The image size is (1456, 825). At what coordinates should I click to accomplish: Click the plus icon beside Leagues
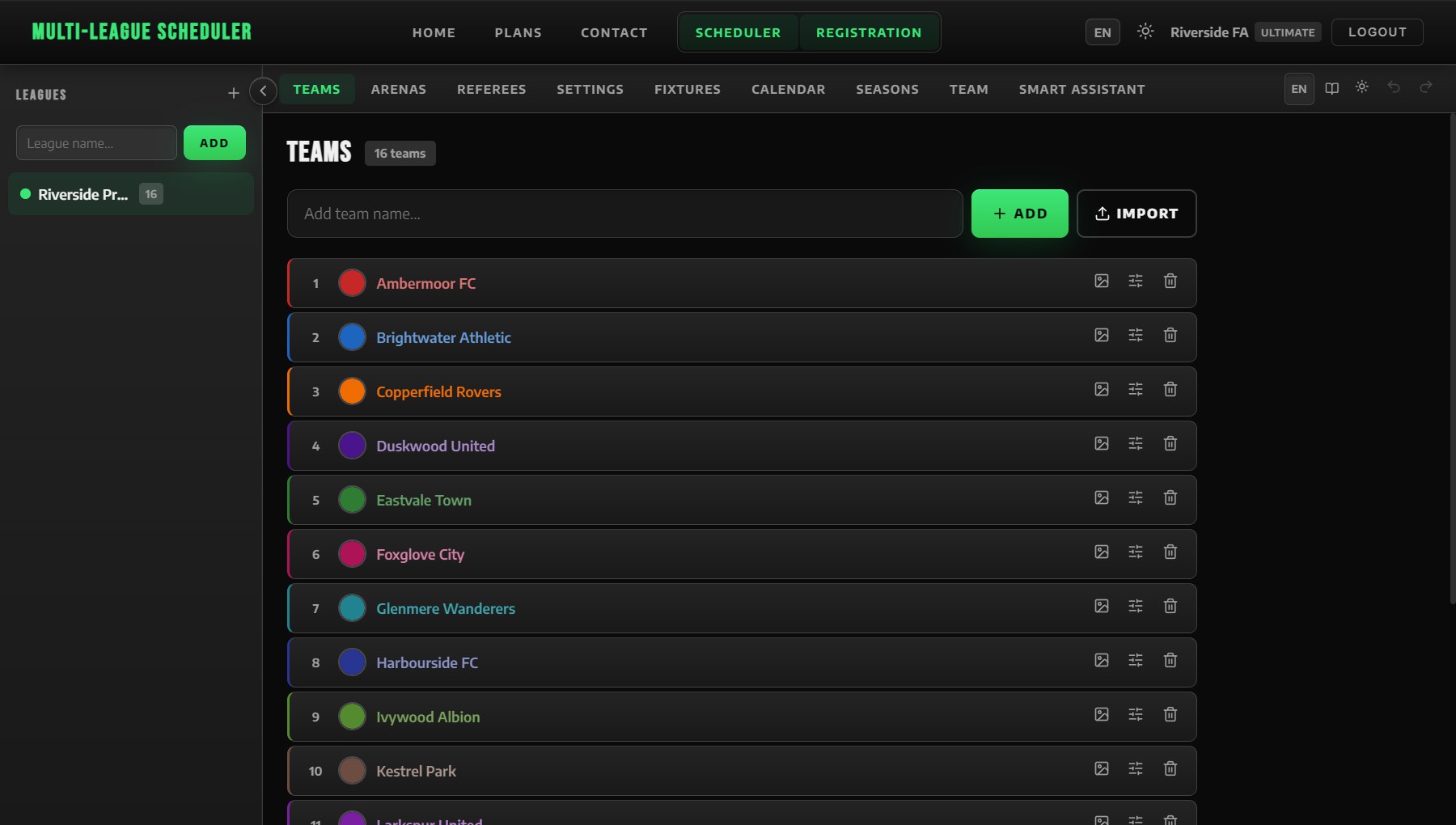(x=234, y=94)
